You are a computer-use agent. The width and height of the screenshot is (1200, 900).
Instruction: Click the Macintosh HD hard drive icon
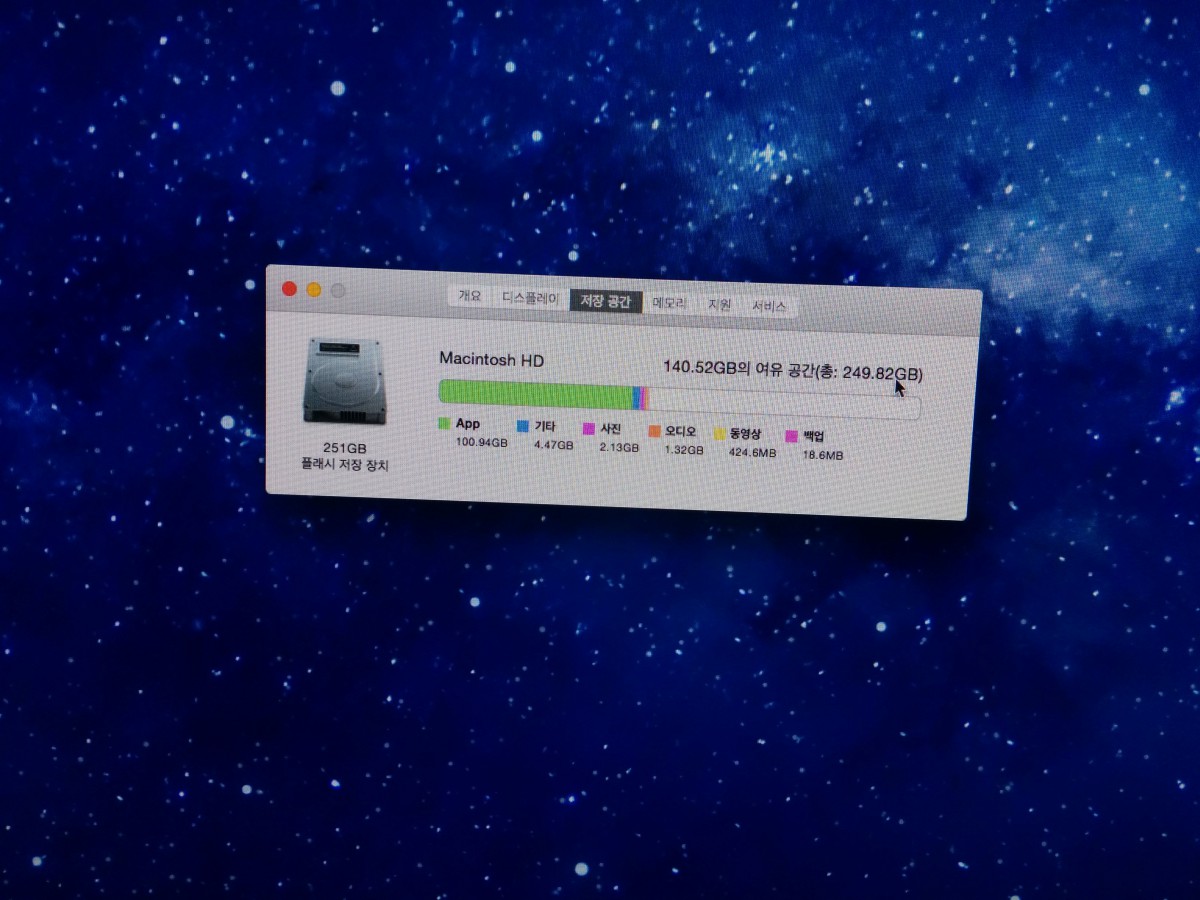point(343,381)
